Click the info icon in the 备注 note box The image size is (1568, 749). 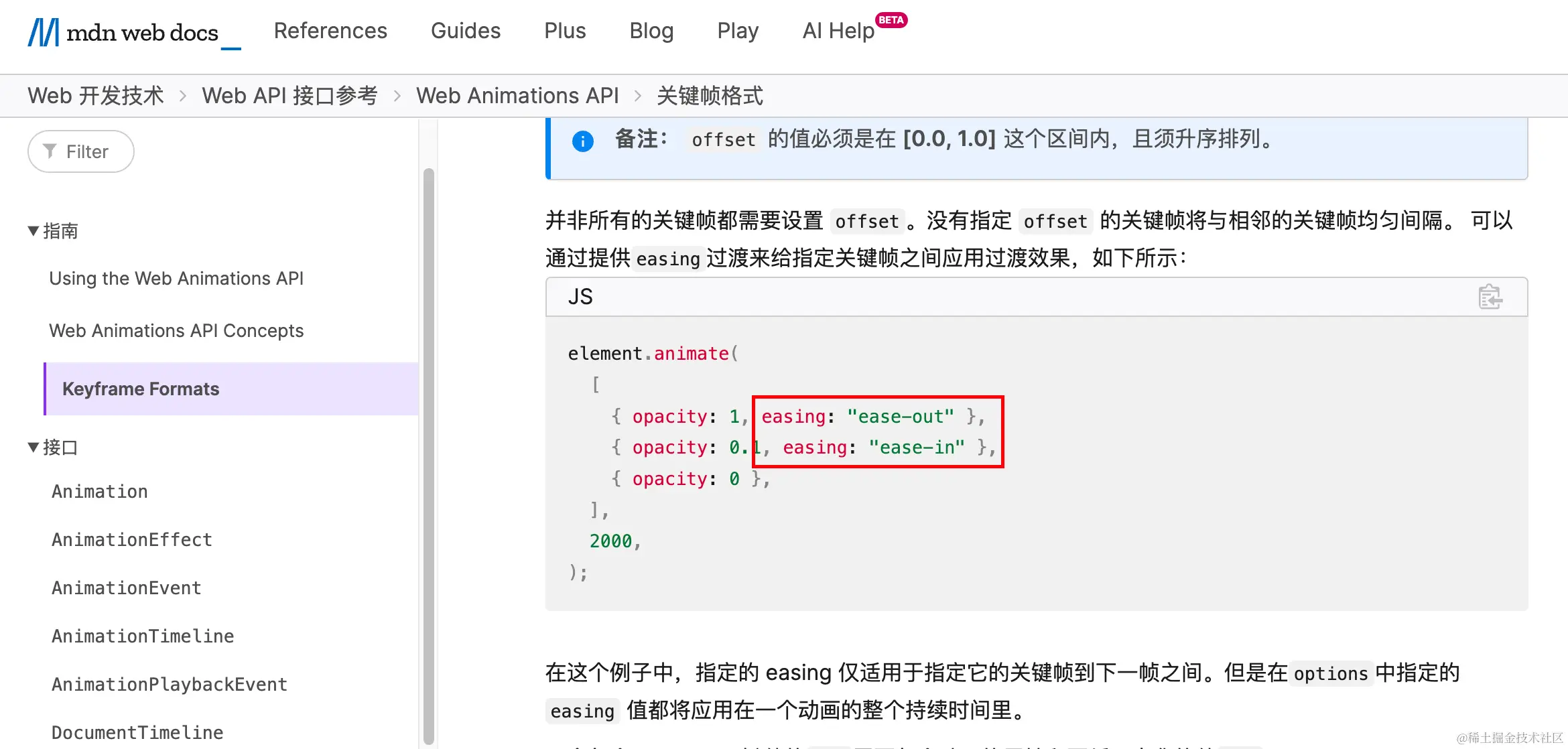582,141
